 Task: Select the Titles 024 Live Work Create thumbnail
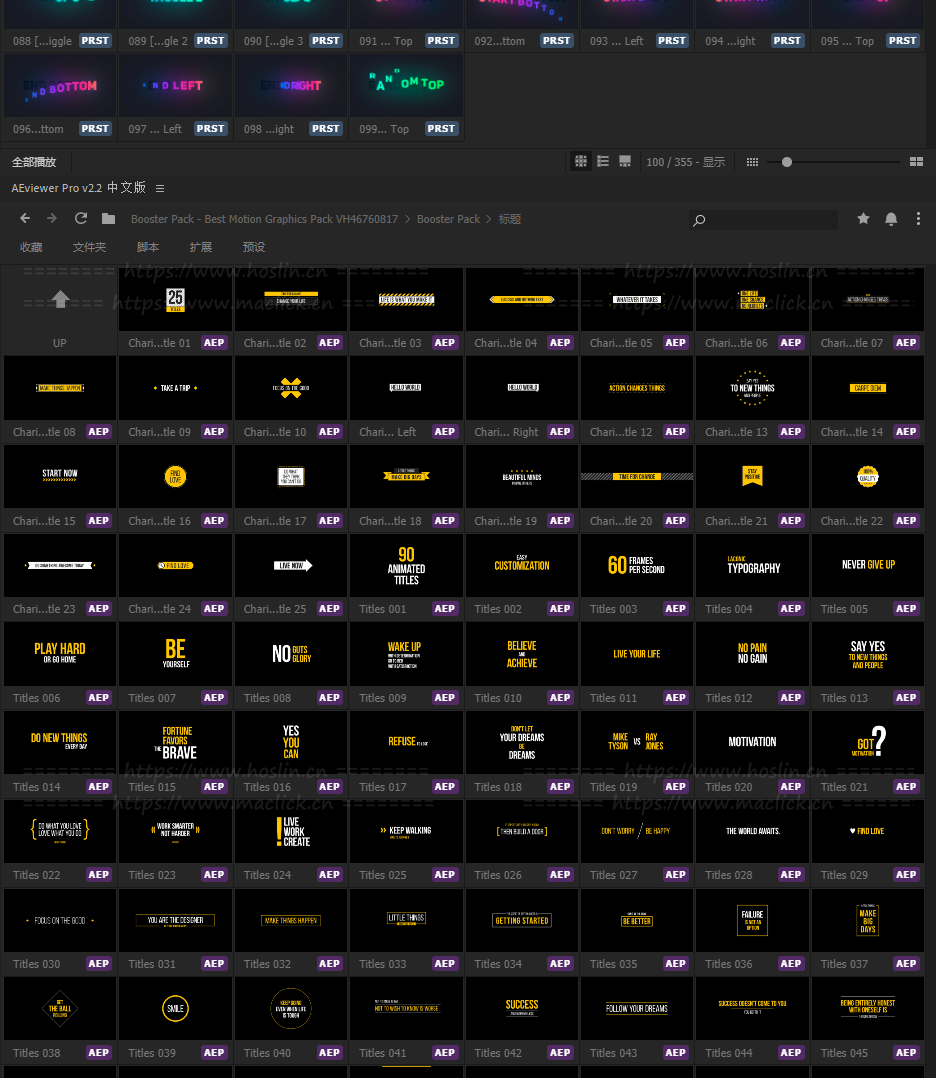click(x=291, y=831)
